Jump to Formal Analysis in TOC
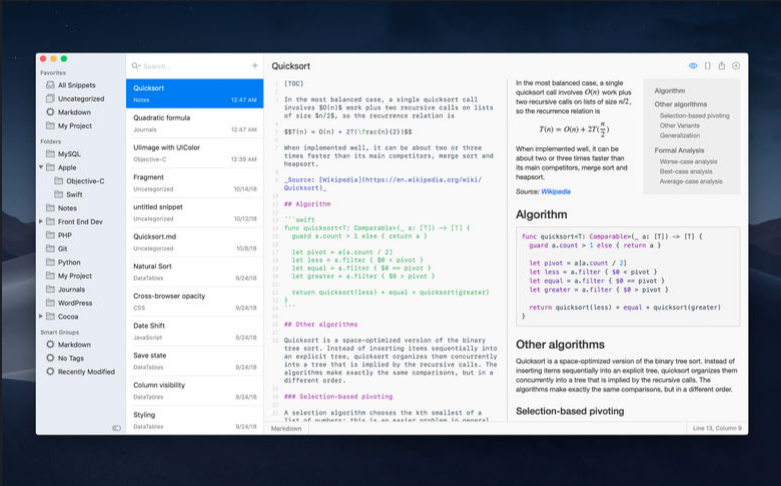The width and height of the screenshot is (781, 486). (679, 150)
